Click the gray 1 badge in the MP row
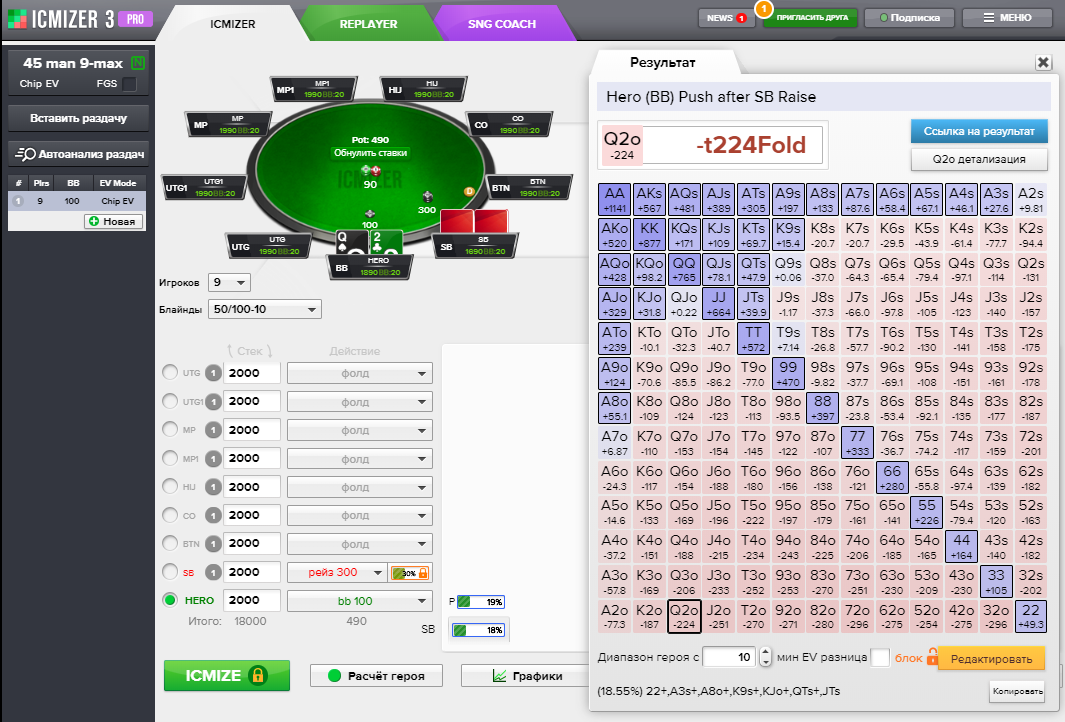 [213, 430]
